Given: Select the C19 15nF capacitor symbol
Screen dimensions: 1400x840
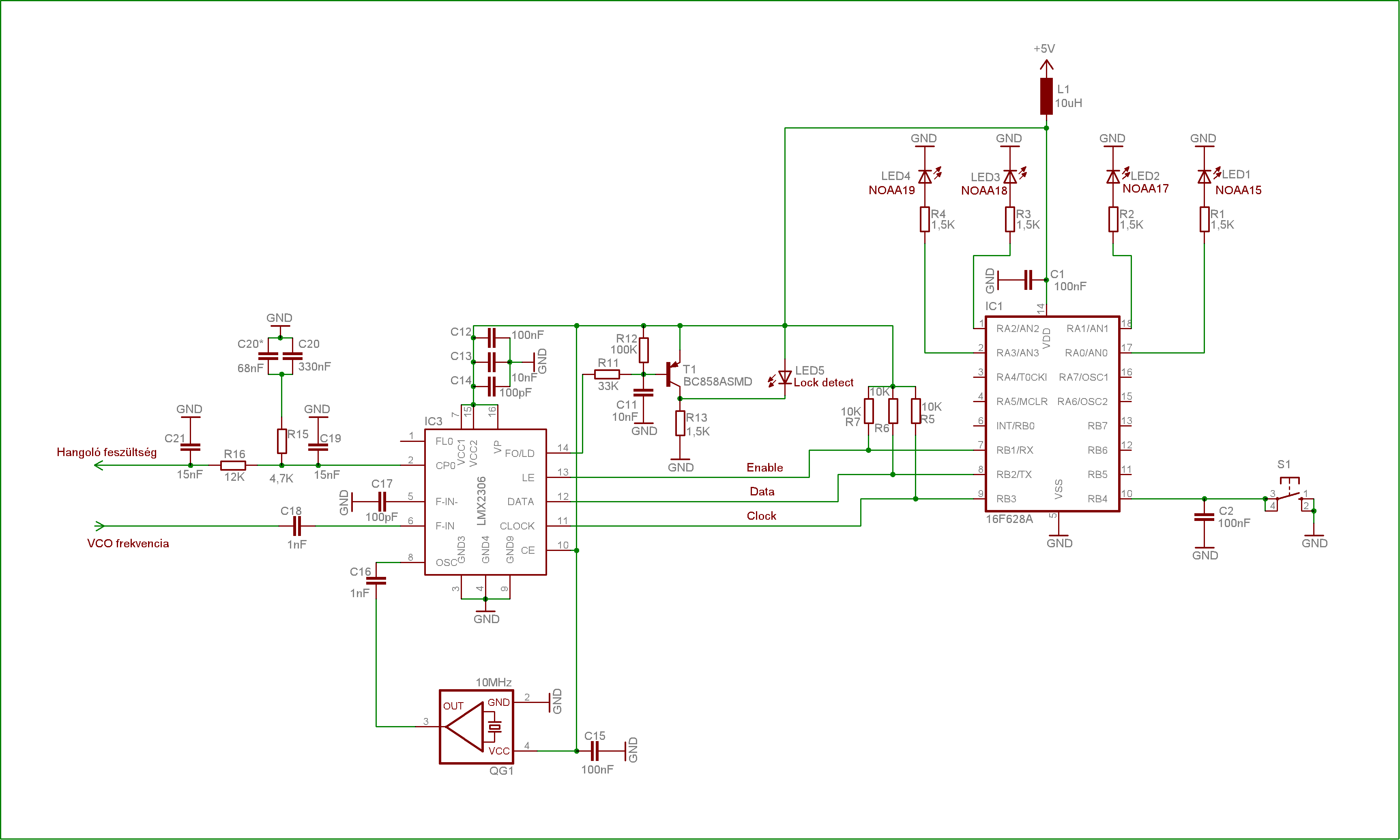Looking at the screenshot, I should click(x=318, y=447).
